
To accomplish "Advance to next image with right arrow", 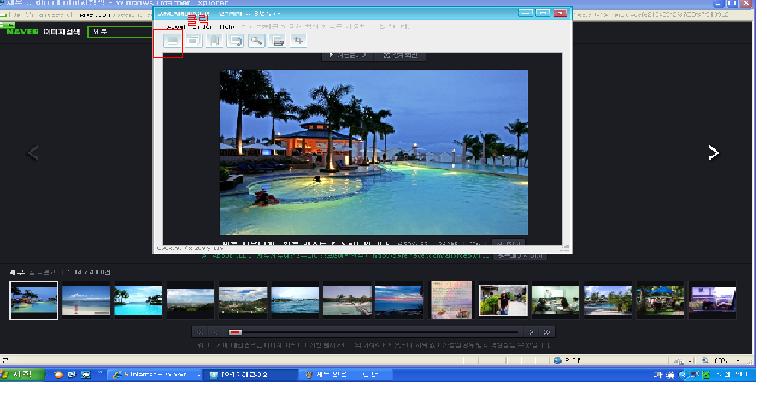I will coord(713,153).
